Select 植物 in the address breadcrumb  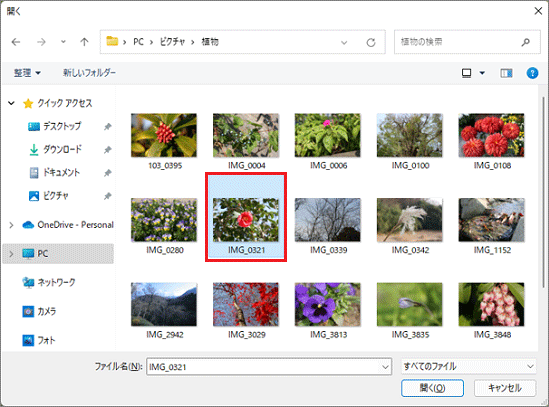point(210,42)
